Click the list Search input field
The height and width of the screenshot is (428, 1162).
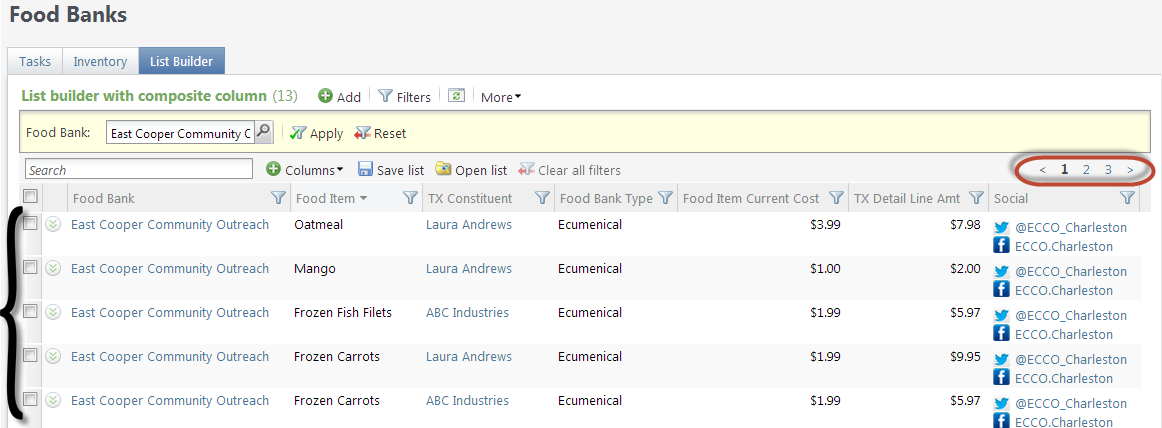click(139, 170)
